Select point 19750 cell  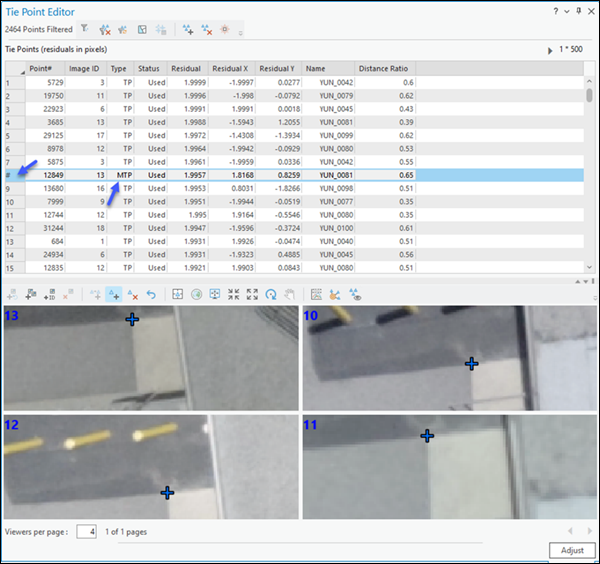(x=46, y=96)
